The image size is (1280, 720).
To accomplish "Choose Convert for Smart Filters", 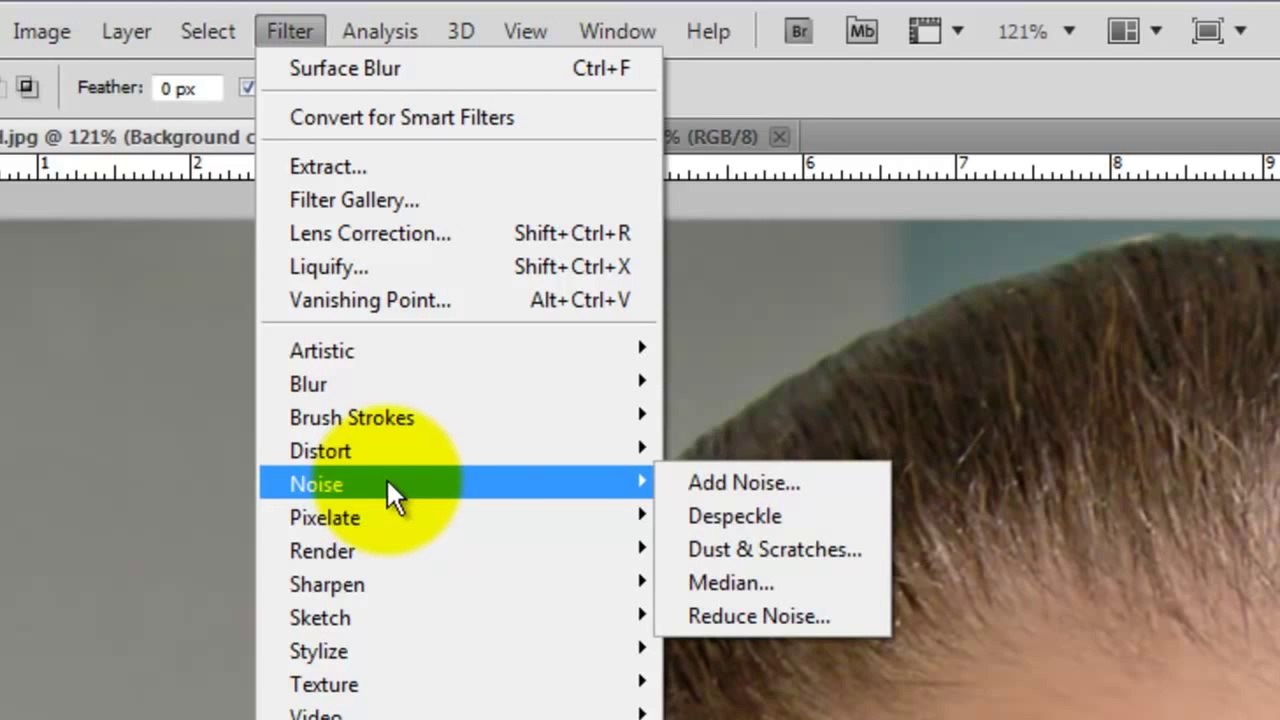I will pos(459,117).
